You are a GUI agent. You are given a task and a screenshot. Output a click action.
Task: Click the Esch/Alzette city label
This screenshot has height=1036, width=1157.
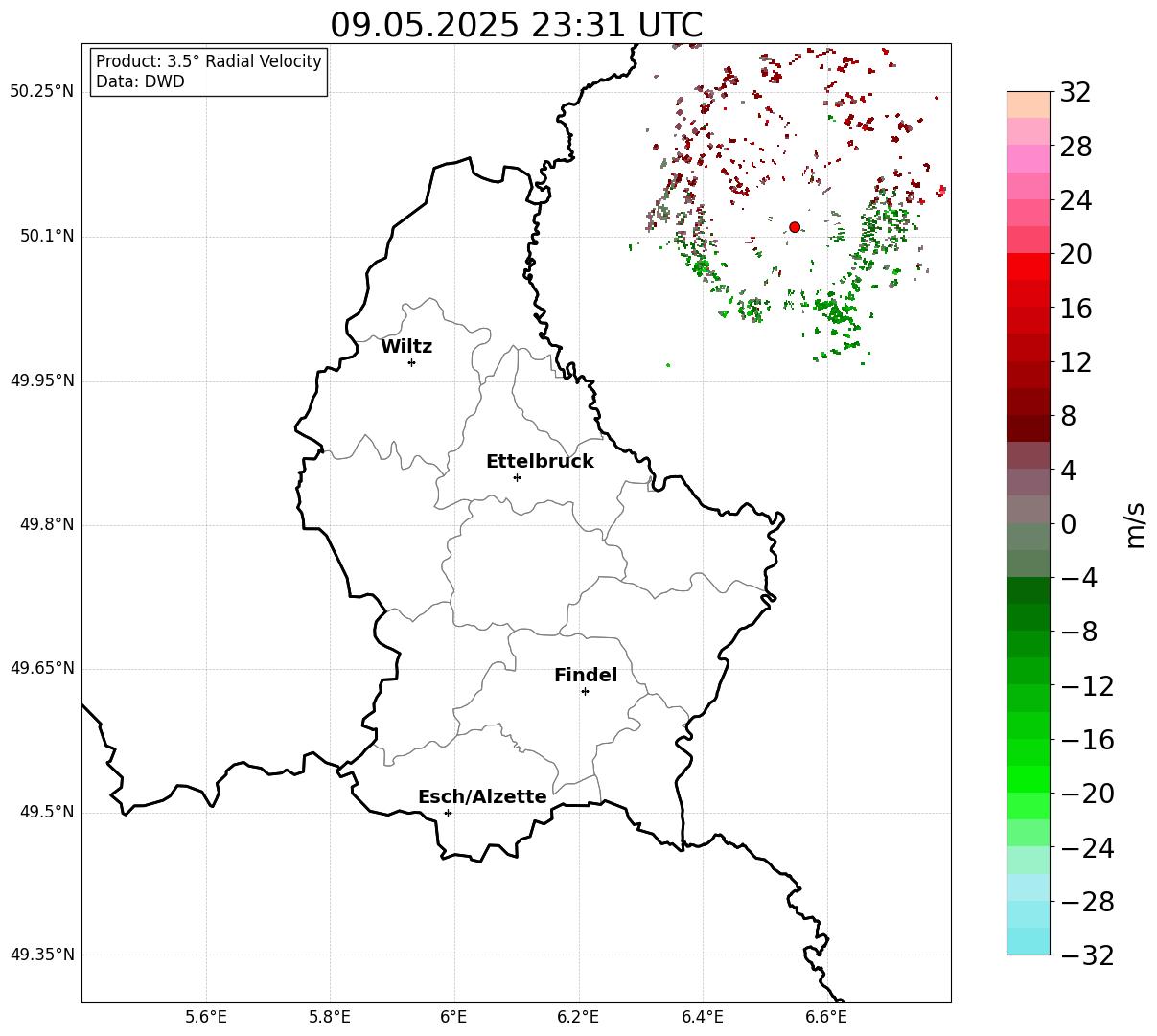point(482,797)
